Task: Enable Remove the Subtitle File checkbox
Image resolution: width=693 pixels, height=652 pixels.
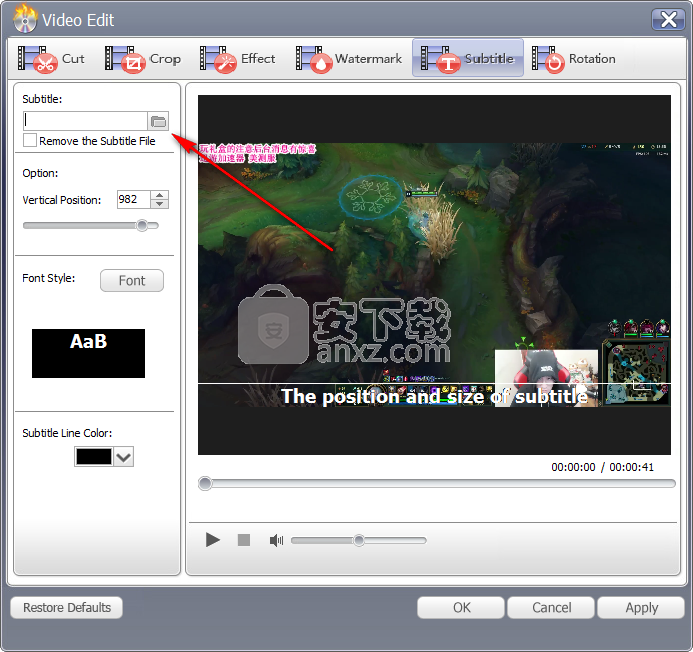Action: click(x=30, y=141)
